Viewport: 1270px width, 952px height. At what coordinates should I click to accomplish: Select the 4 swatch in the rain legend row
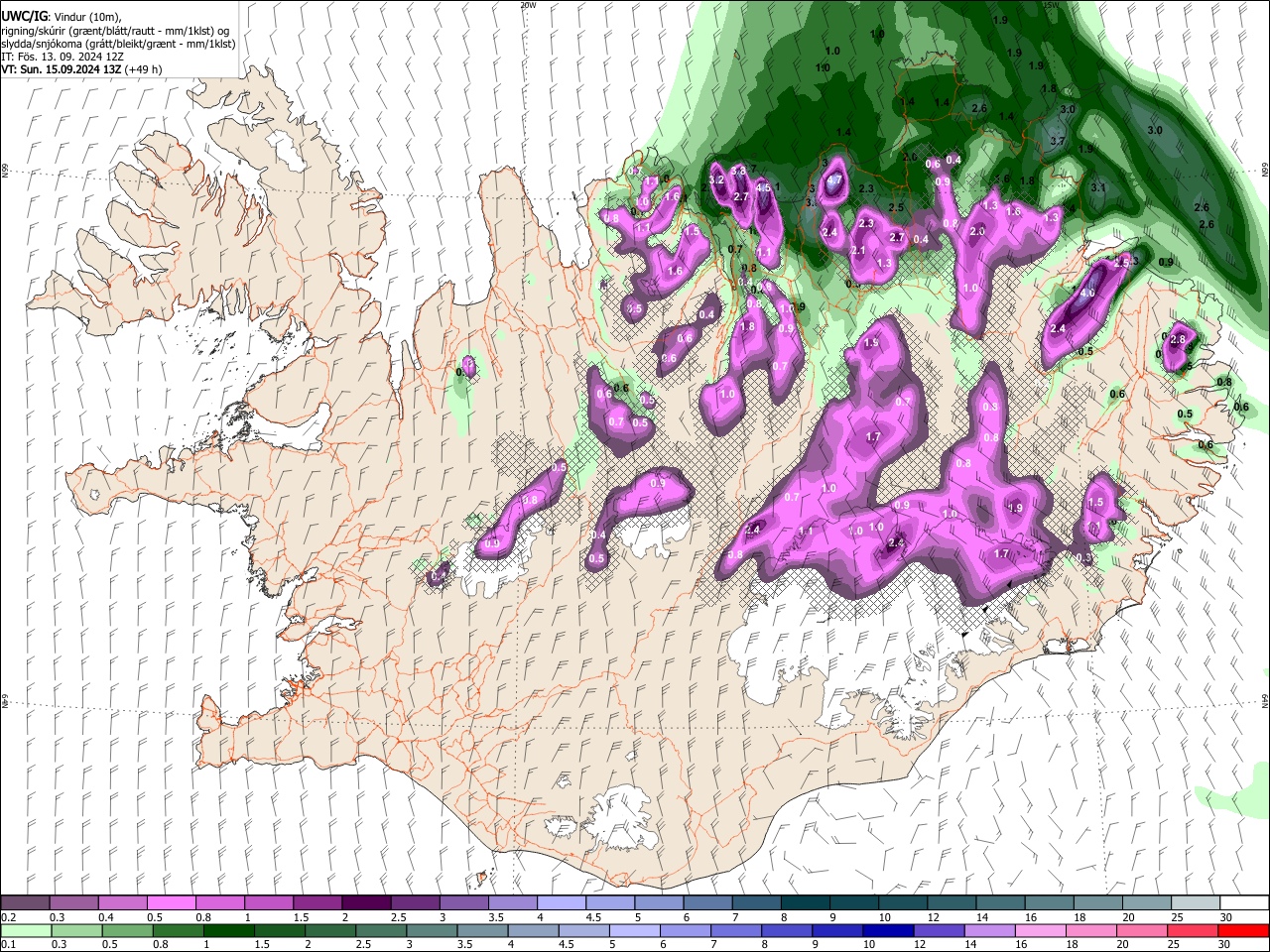point(533,930)
